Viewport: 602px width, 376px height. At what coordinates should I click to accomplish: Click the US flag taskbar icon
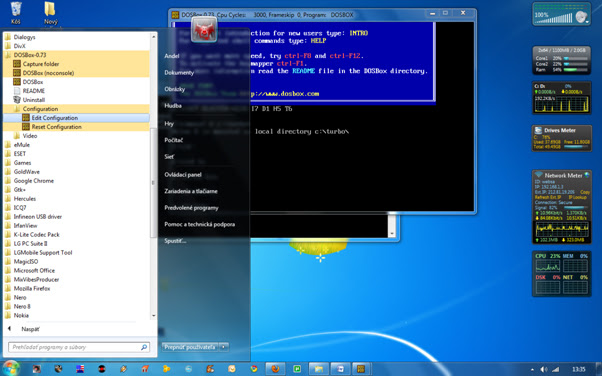80,369
